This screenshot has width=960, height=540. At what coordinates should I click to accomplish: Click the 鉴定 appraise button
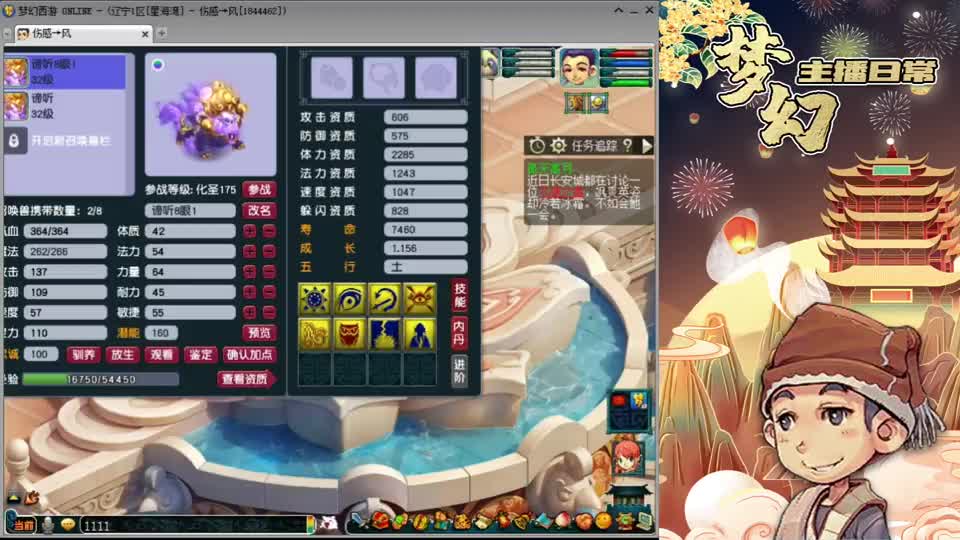pyautogui.click(x=200, y=354)
